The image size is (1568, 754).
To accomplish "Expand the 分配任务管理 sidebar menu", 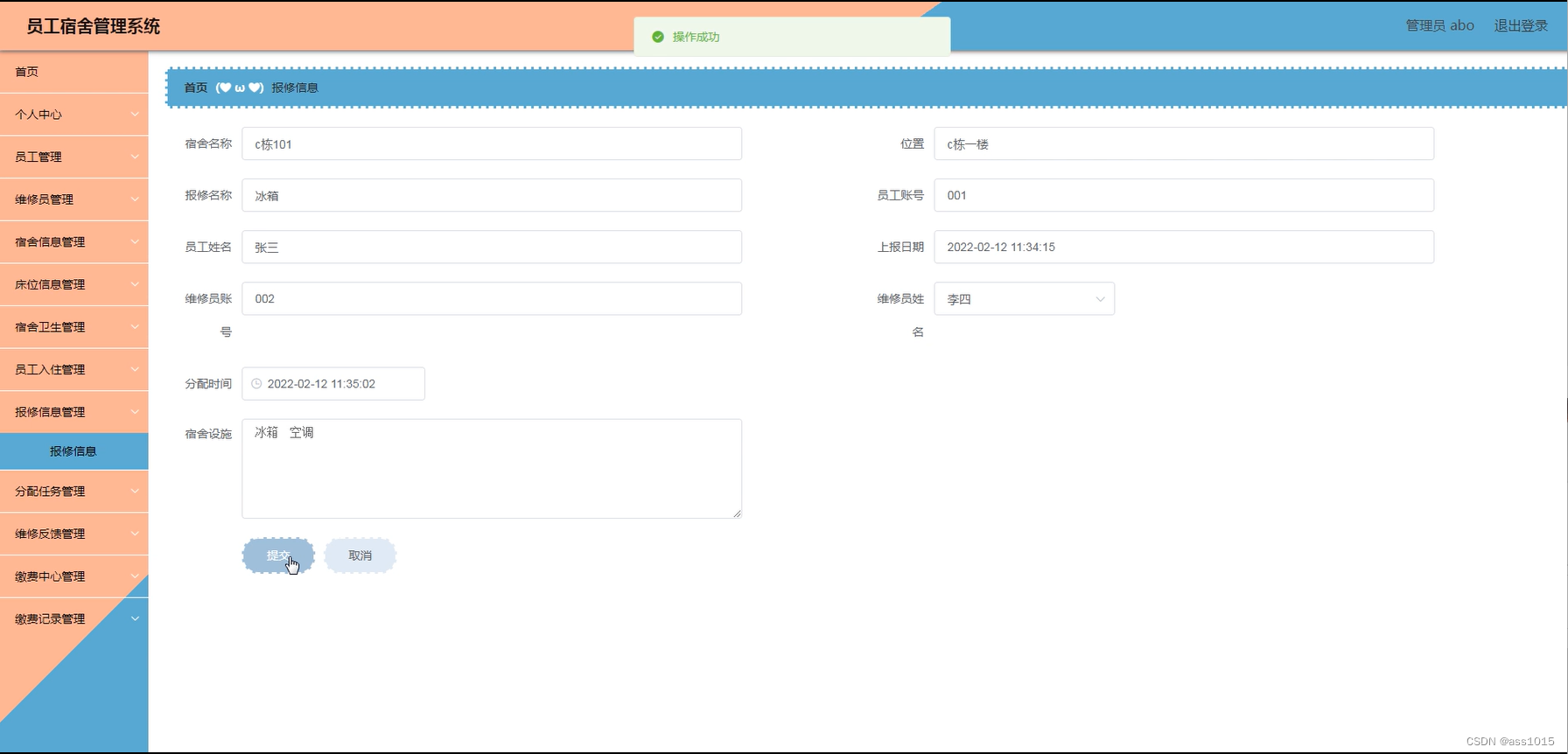I will [74, 492].
